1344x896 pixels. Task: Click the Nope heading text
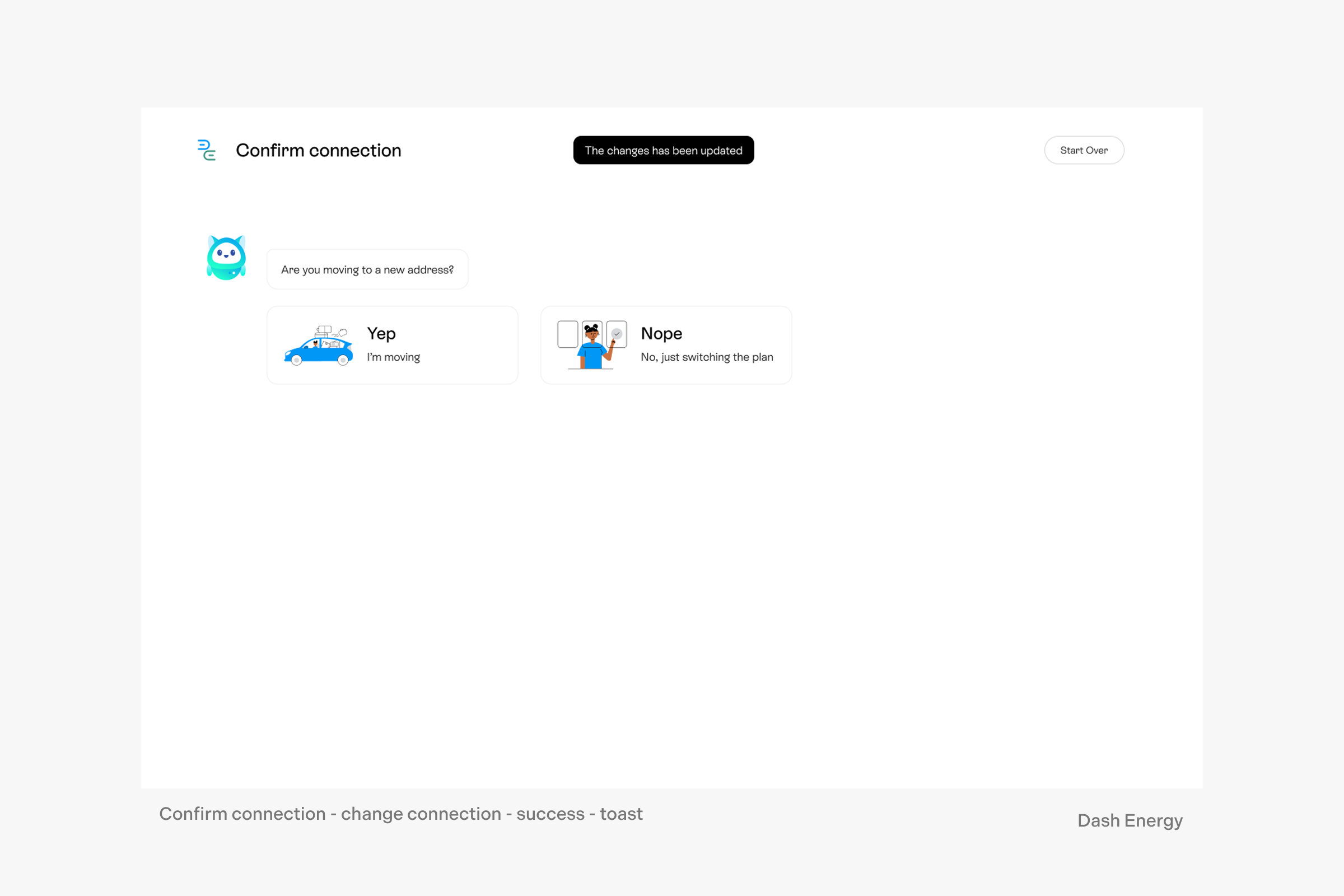(661, 334)
